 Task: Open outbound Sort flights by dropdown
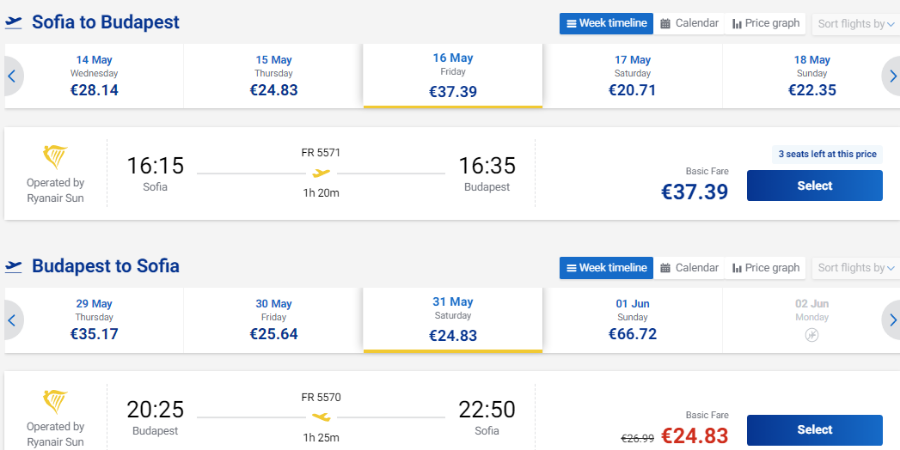[856, 24]
